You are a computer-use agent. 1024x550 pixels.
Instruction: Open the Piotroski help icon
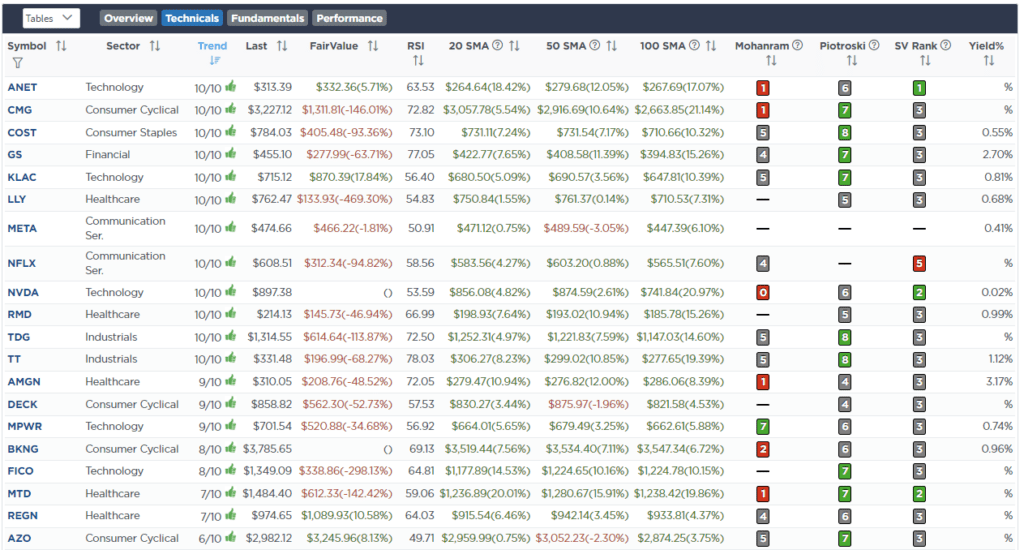pyautogui.click(x=874, y=45)
